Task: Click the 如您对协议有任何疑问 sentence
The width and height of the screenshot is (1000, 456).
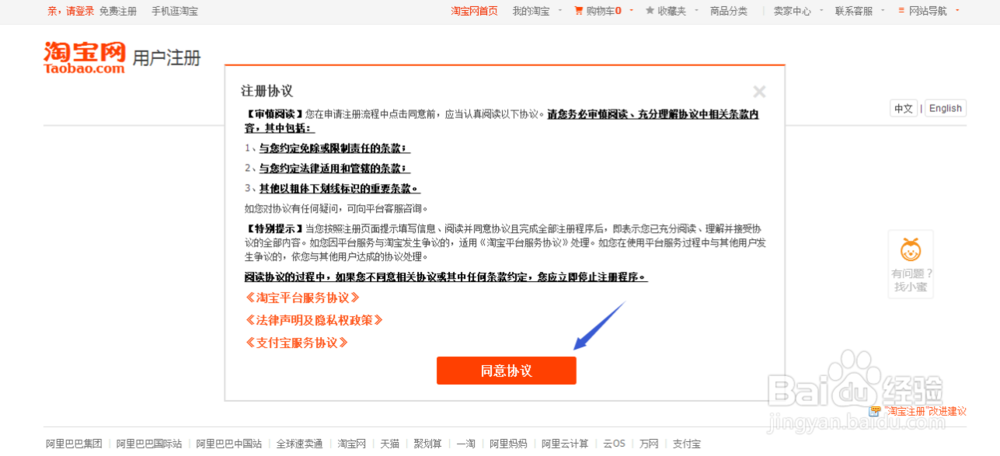Action: pyautogui.click(x=335, y=209)
